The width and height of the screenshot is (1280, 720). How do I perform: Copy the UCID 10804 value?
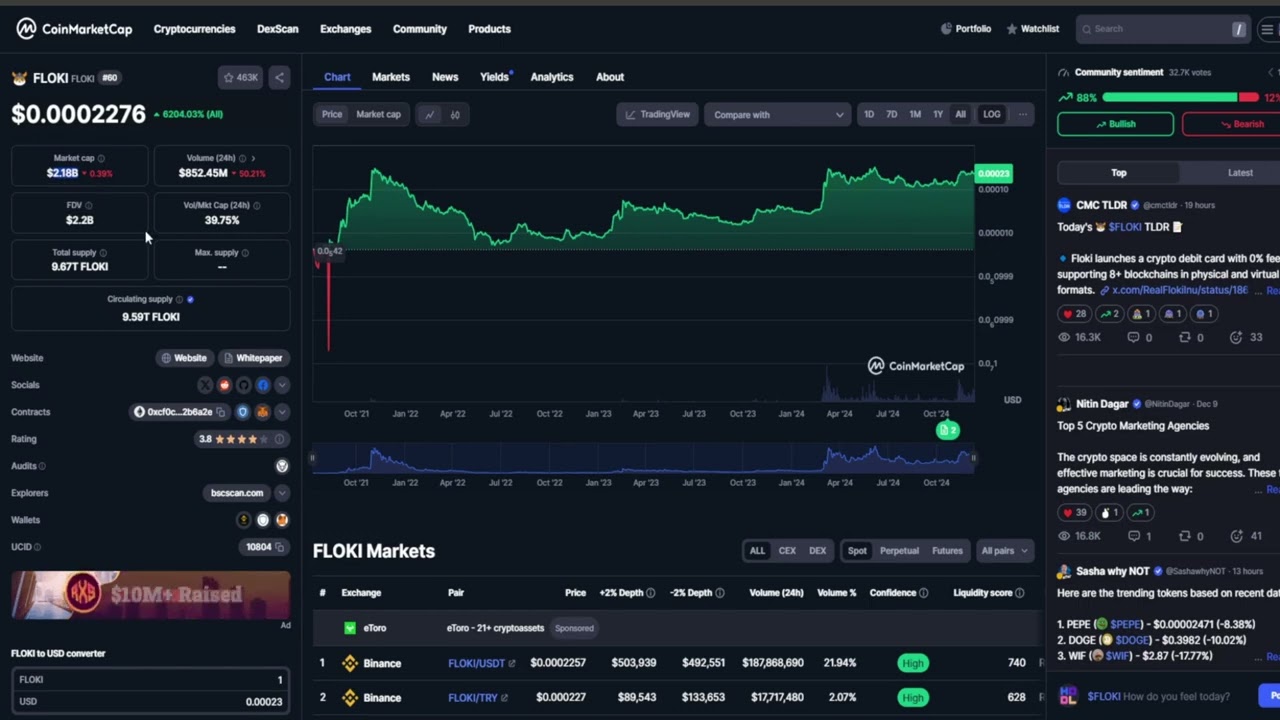click(x=280, y=547)
